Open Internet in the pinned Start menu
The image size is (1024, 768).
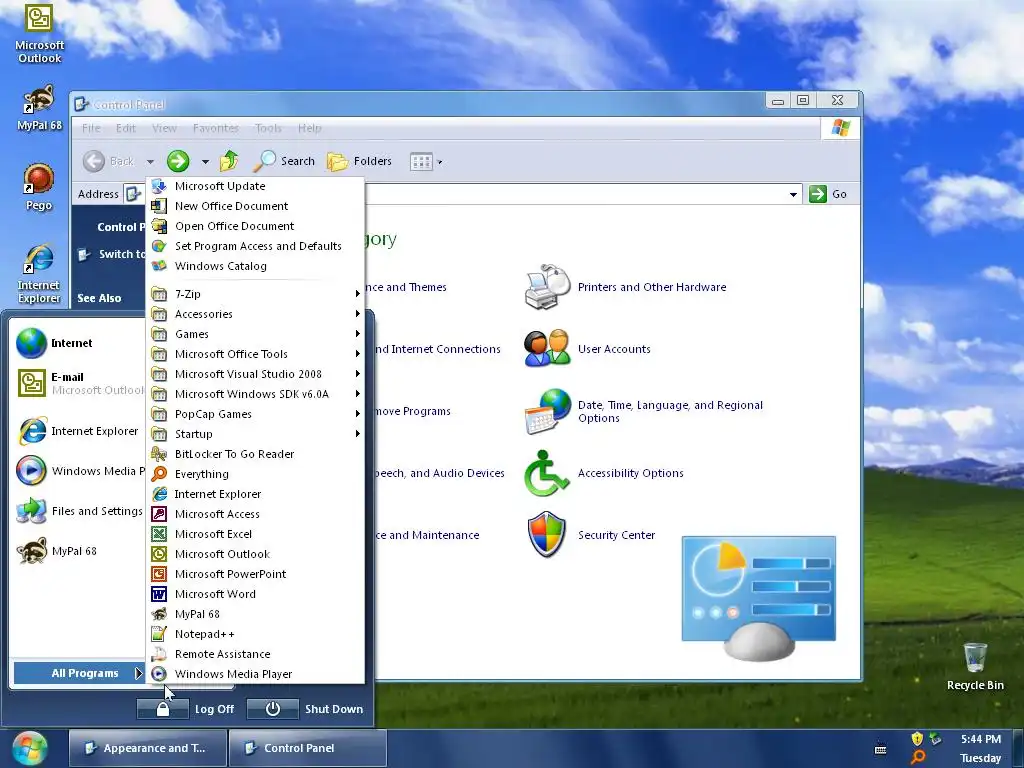[x=78, y=344]
